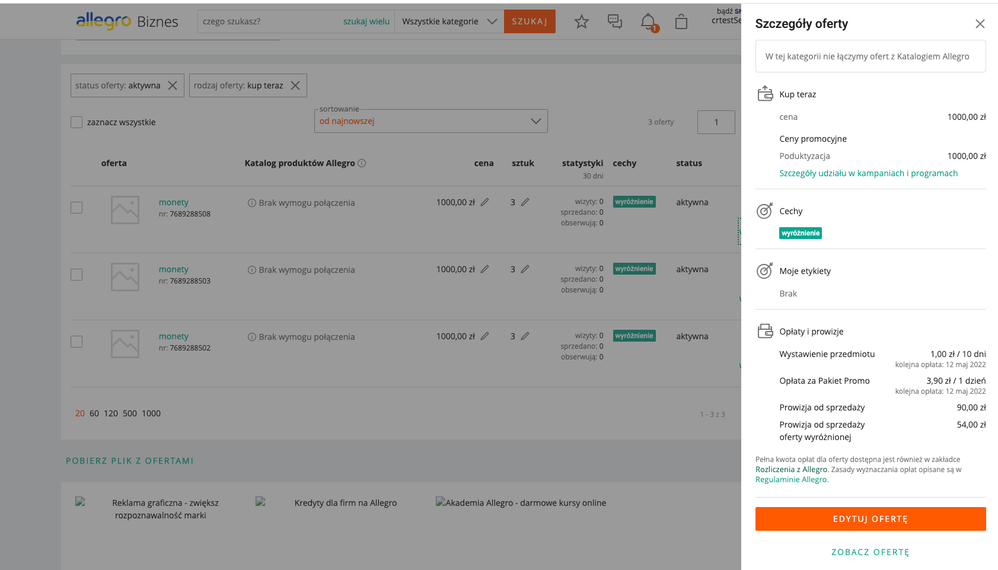998x570 pixels.
Task: Click POBIERZ PLIK Z OFERTAMI
Action: click(130, 461)
